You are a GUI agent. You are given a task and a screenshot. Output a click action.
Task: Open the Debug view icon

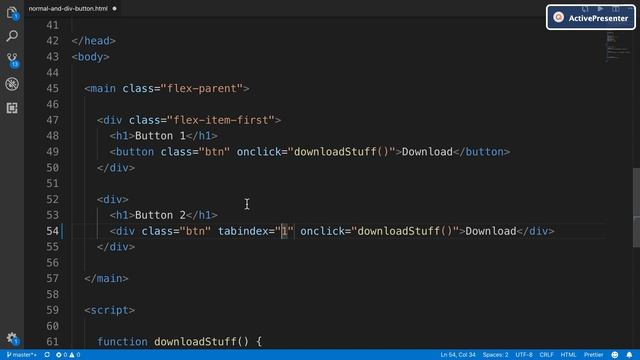(x=12, y=84)
